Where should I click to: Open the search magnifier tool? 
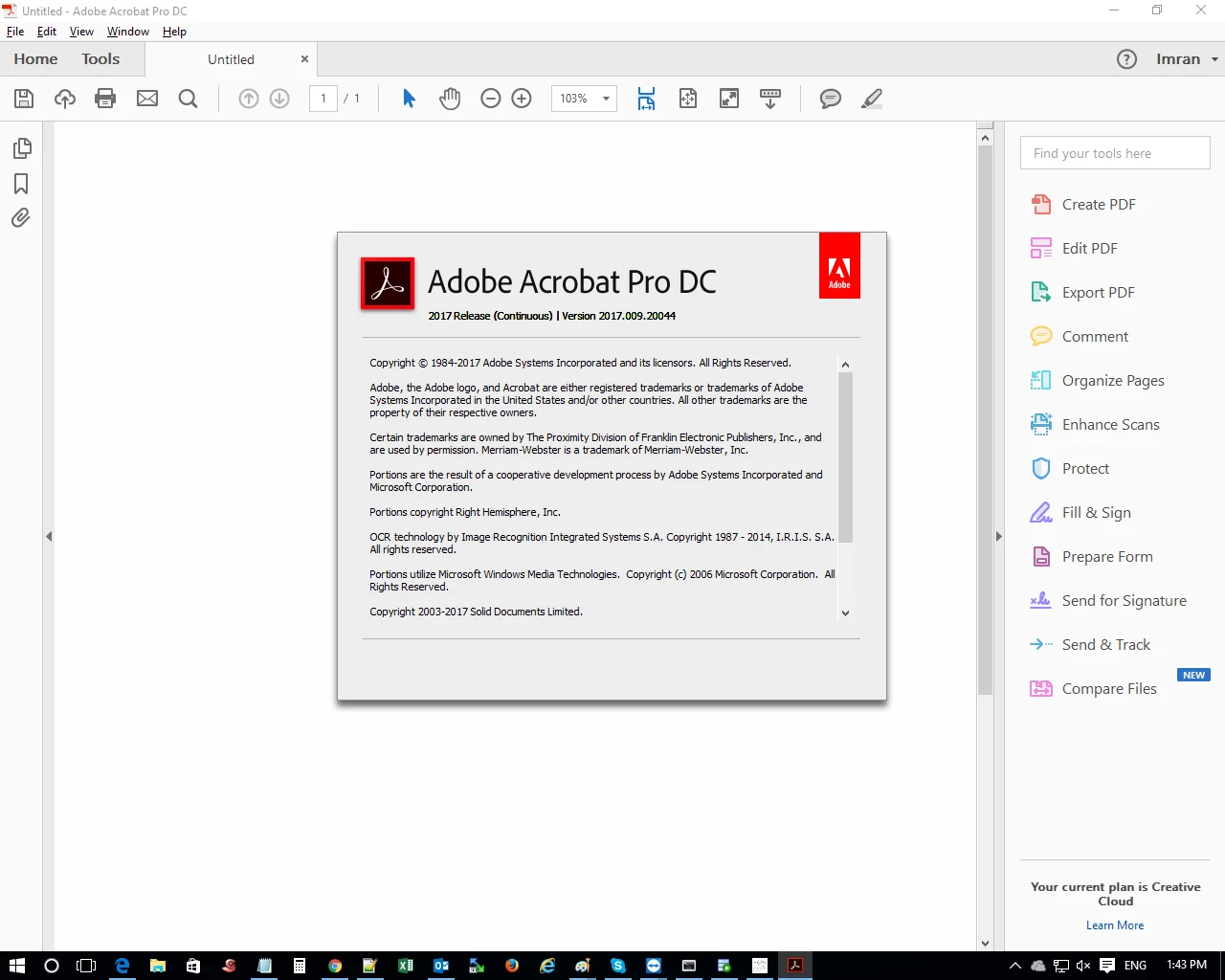[x=189, y=99]
